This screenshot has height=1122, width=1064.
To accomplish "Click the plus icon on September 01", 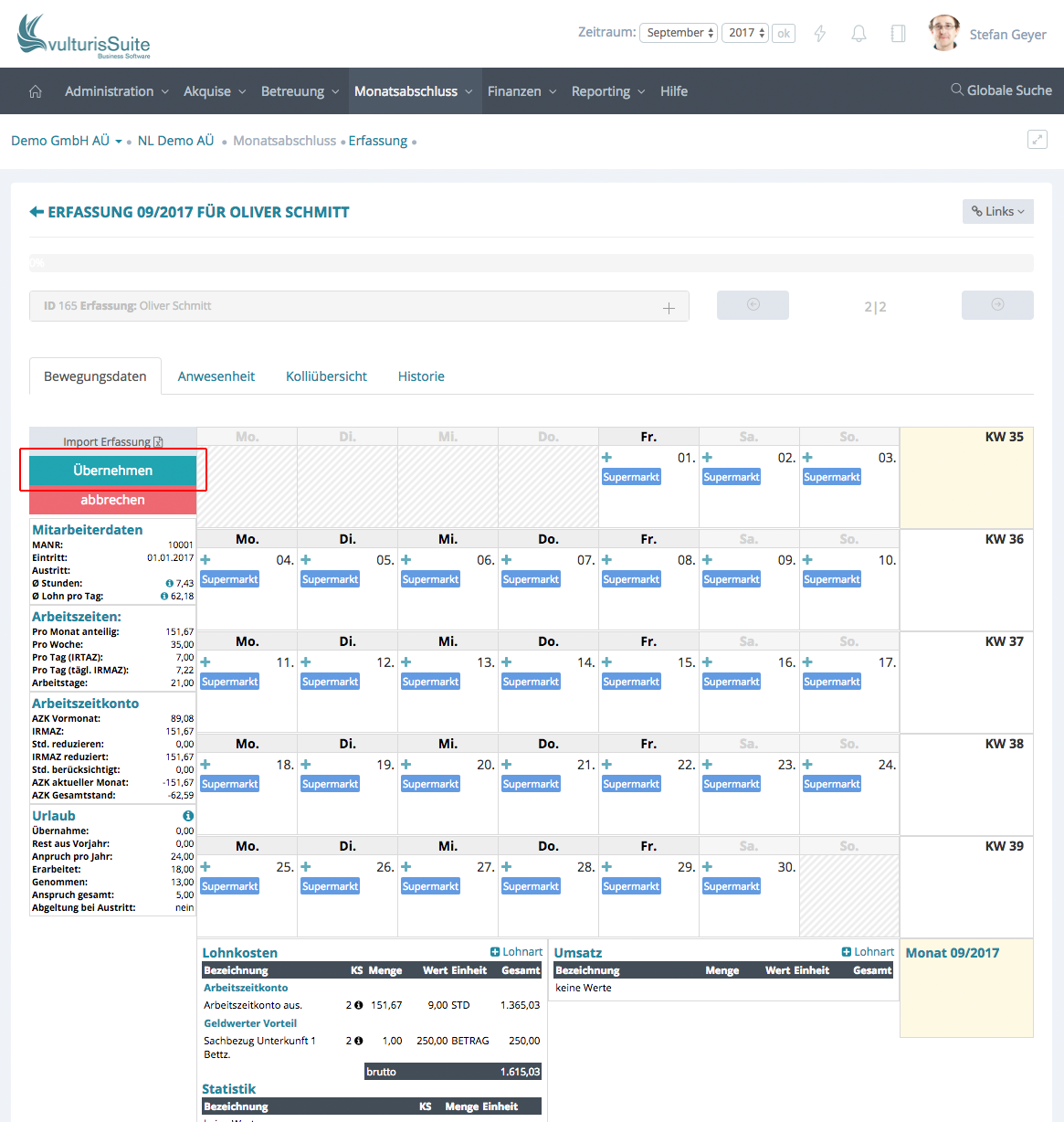I will (x=607, y=458).
